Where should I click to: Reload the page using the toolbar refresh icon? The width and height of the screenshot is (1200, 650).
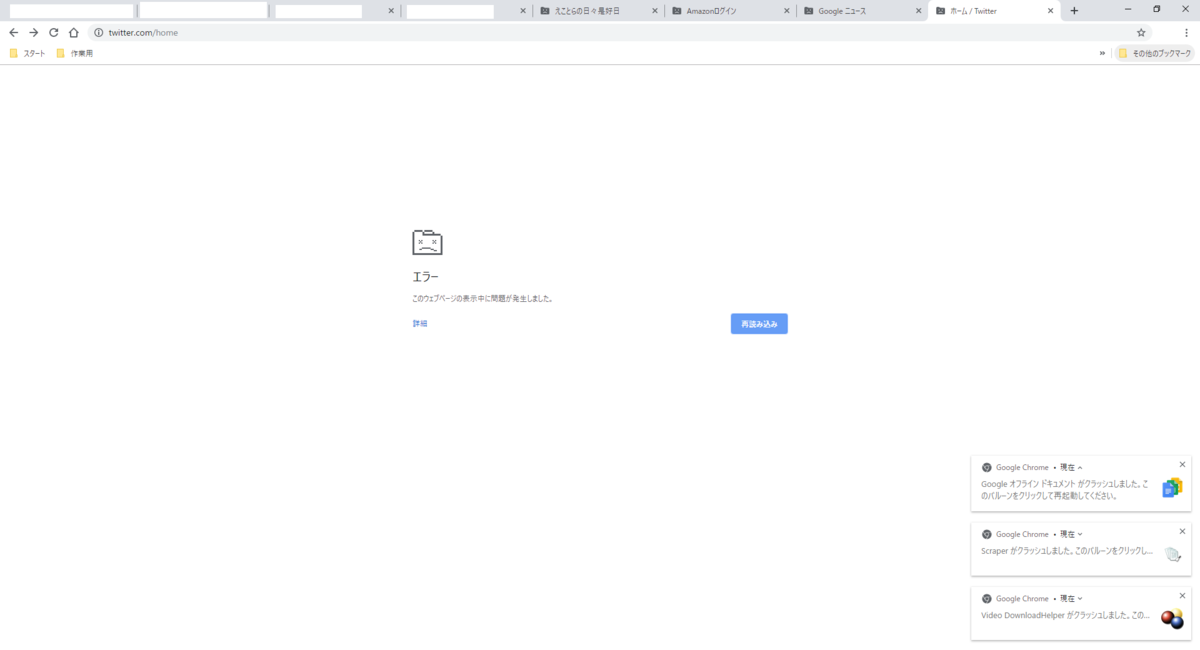point(53,32)
